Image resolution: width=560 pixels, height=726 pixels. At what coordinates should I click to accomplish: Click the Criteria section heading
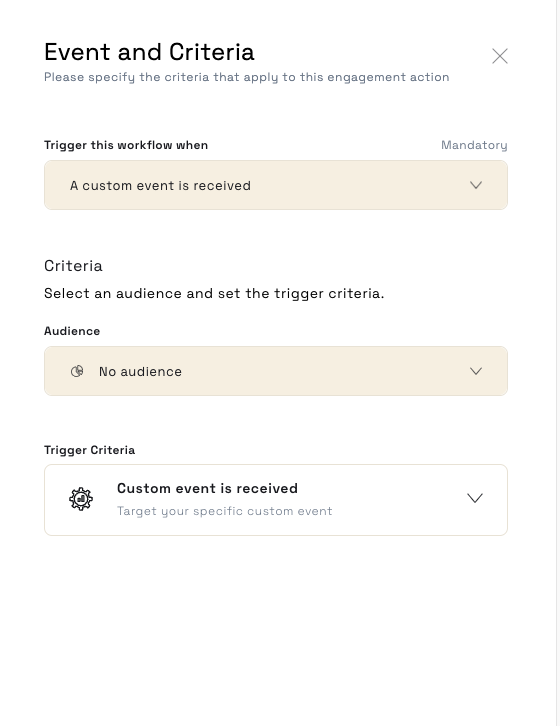[73, 266]
